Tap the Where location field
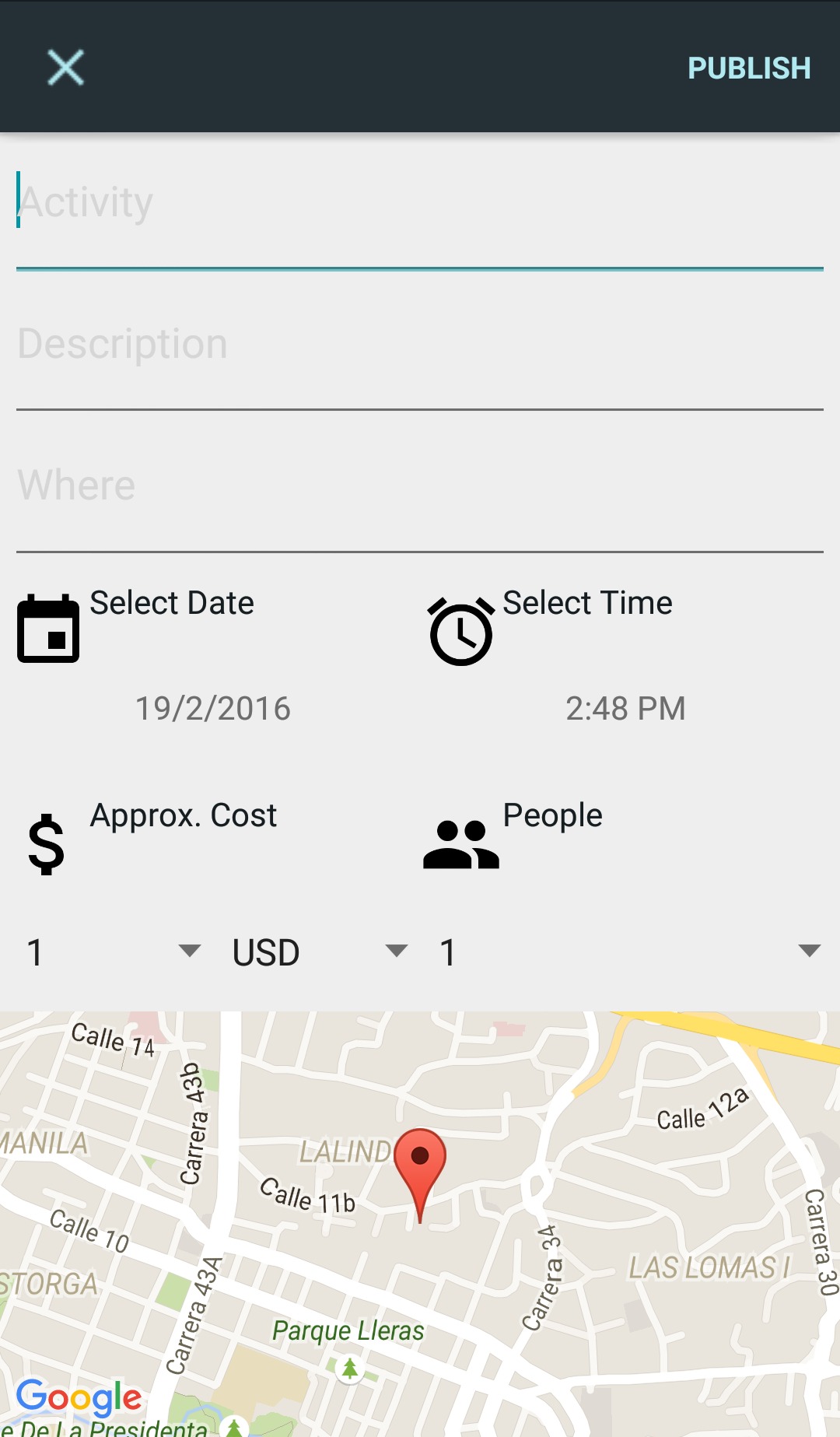The height and width of the screenshot is (1437, 840). click(420, 486)
